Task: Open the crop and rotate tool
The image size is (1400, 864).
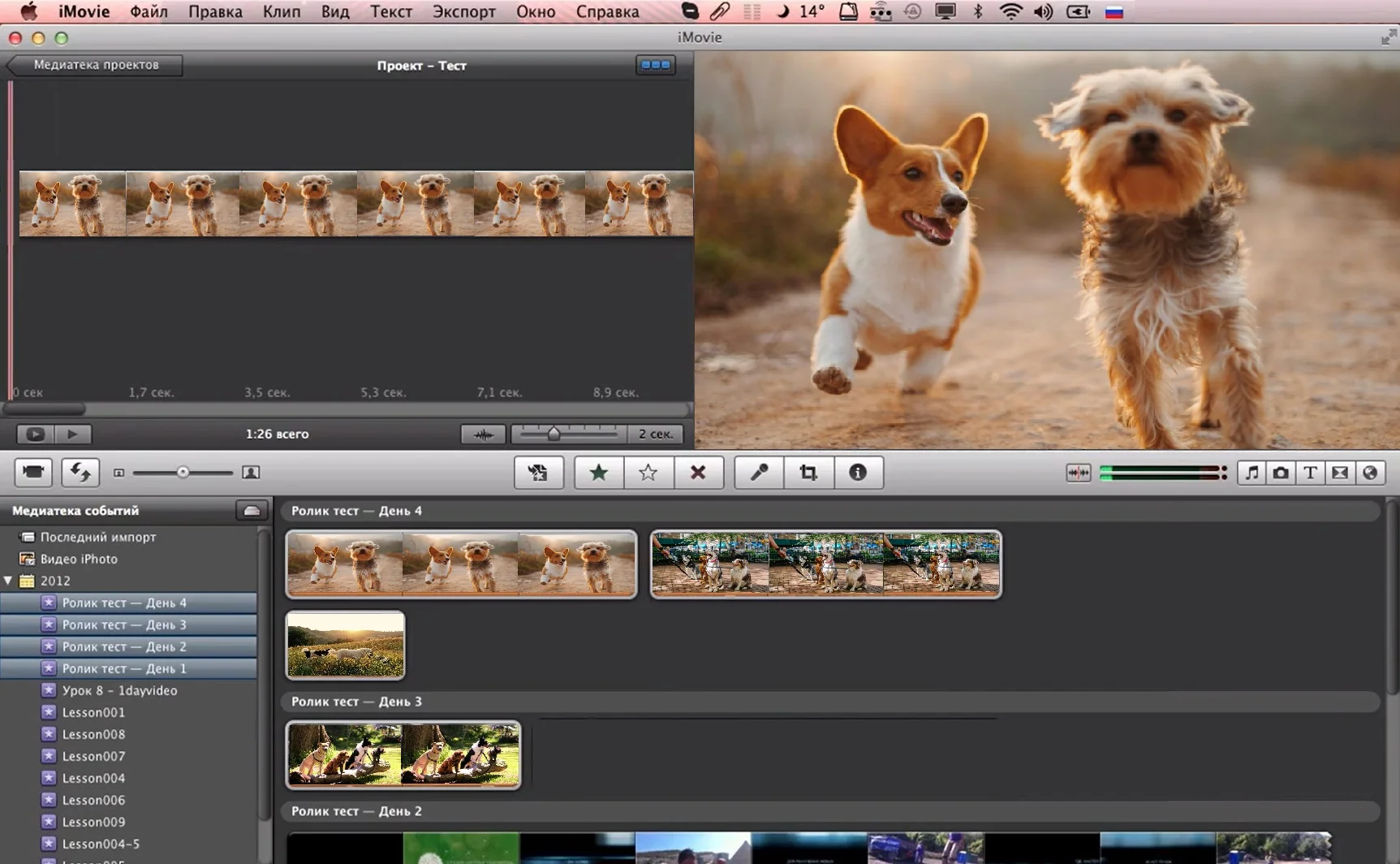Action: (x=808, y=473)
